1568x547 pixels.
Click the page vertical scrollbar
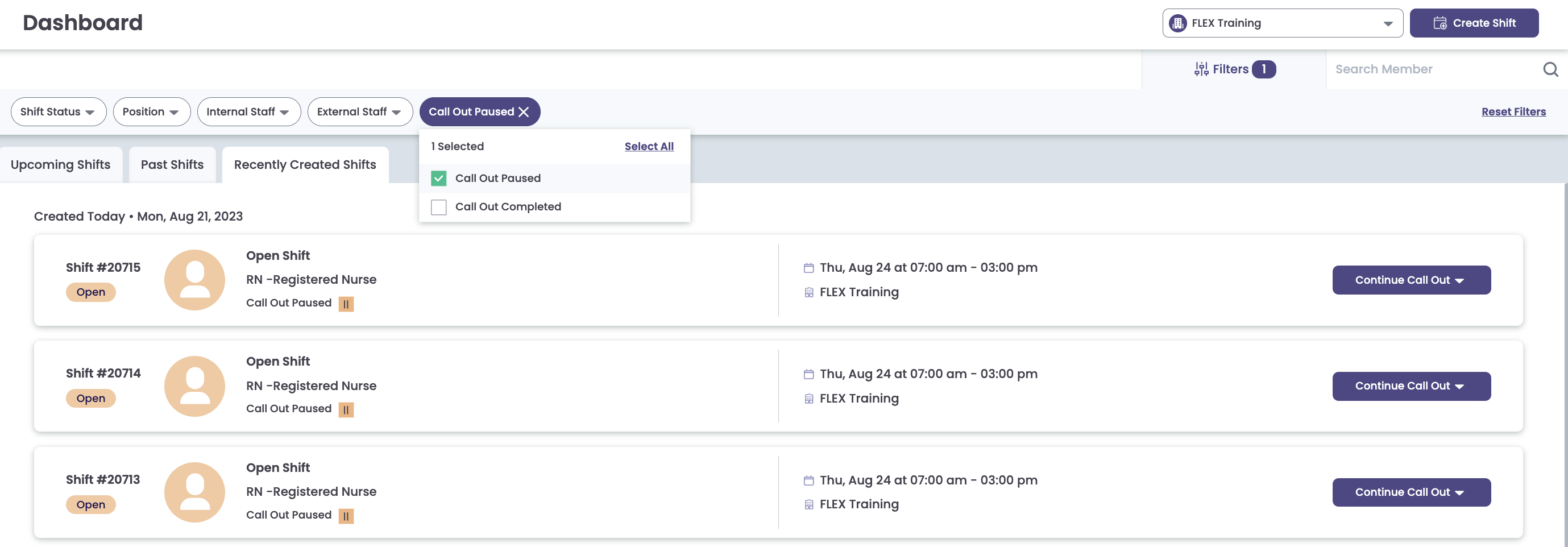(1565, 365)
